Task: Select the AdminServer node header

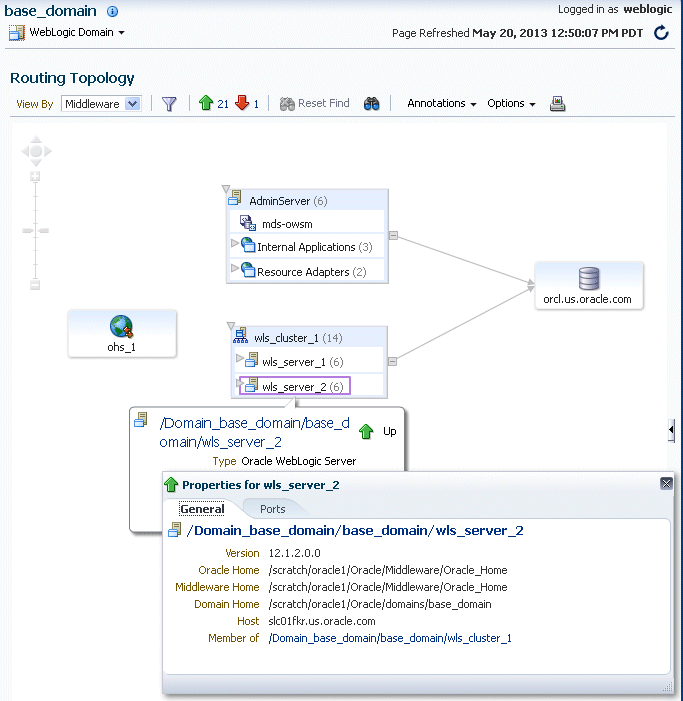Action: (307, 201)
